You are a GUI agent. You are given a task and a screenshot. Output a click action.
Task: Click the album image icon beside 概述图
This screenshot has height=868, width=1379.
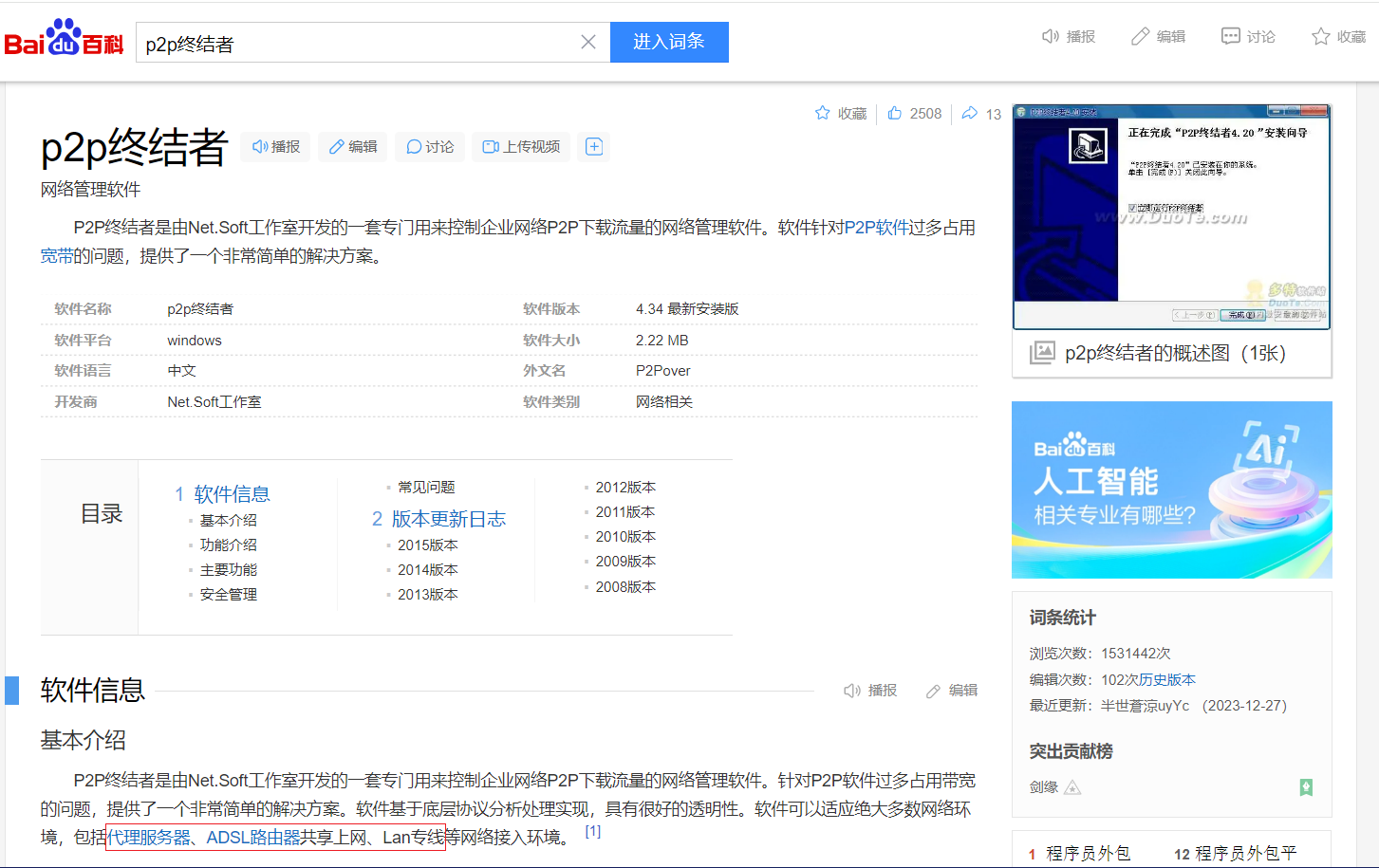coord(1042,353)
